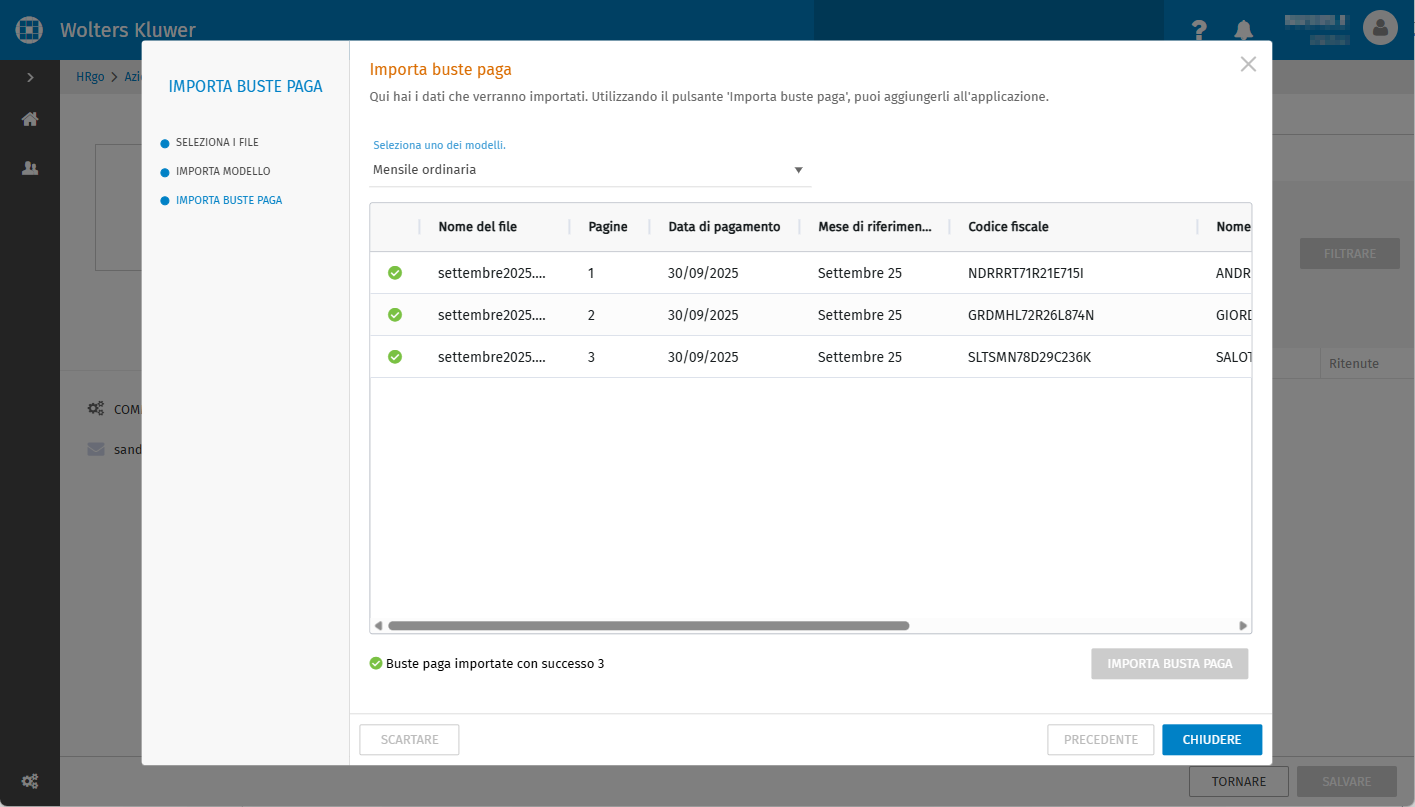
Task: Click the Salvare button behind the dialog
Action: [1347, 782]
